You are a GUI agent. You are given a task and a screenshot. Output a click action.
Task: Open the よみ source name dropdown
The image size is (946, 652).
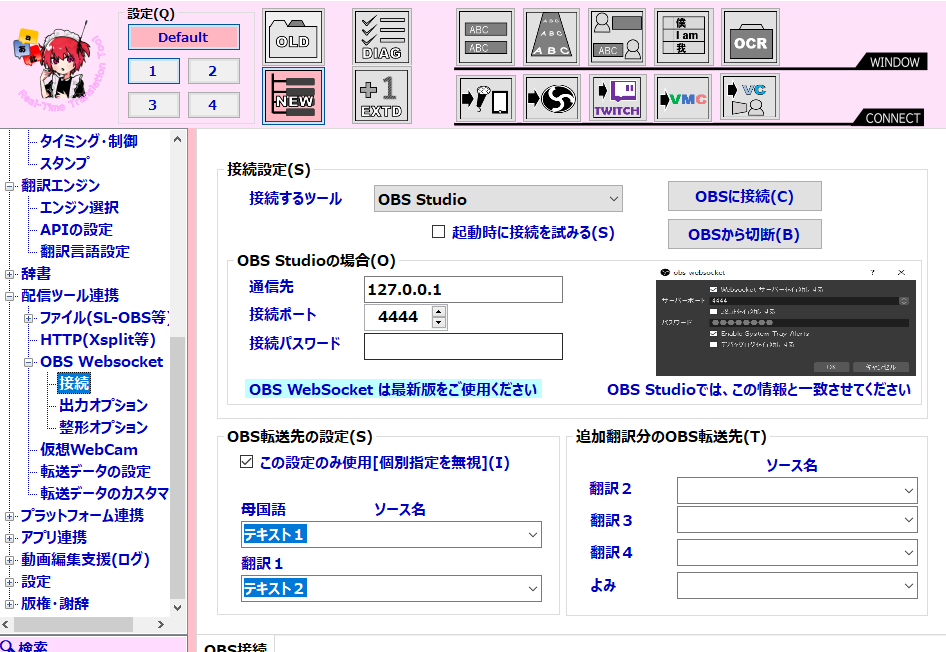coord(797,585)
